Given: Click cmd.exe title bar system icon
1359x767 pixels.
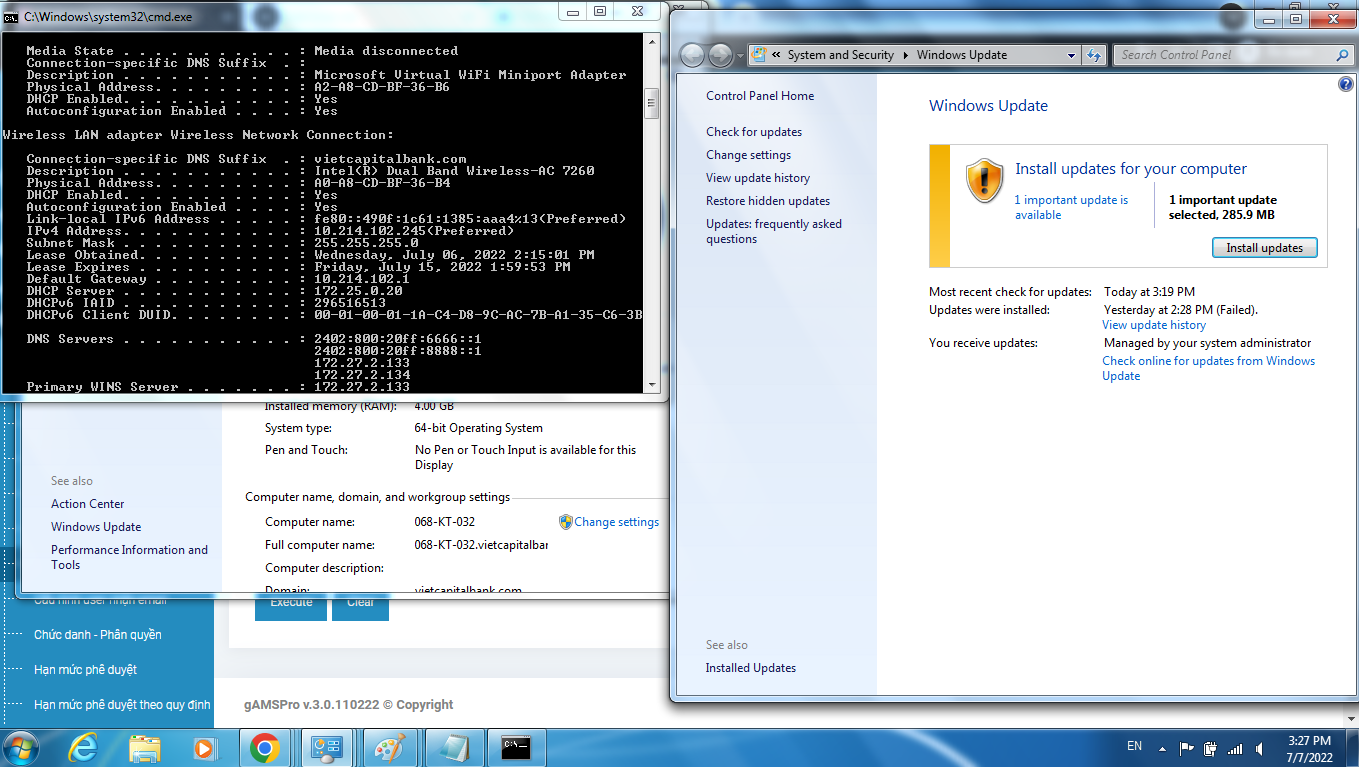Looking at the screenshot, I should (11, 17).
